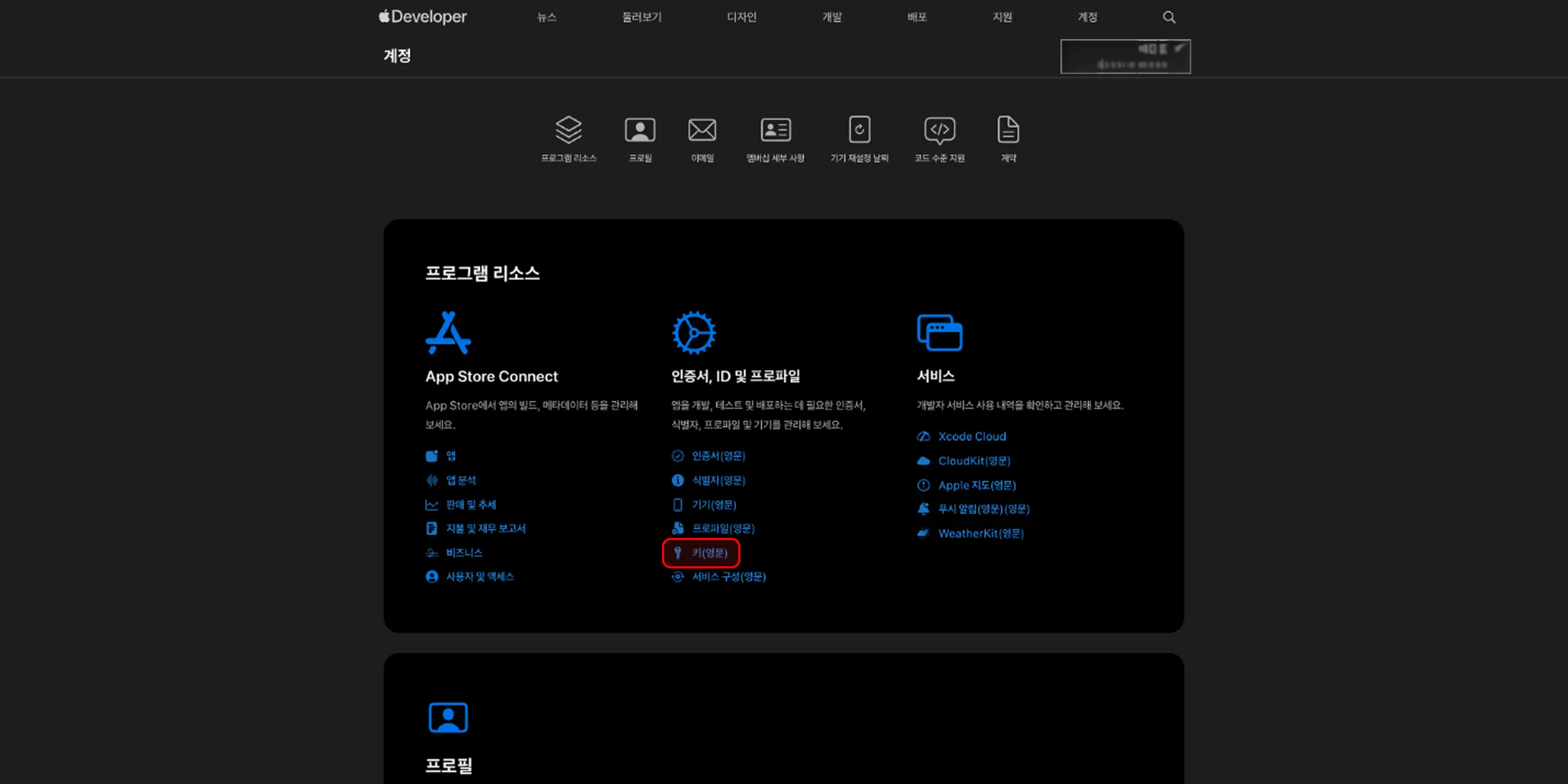Screen dimensions: 1568x784
Task: Click the phone icon beside 기기(영문)
Action: 677,505
